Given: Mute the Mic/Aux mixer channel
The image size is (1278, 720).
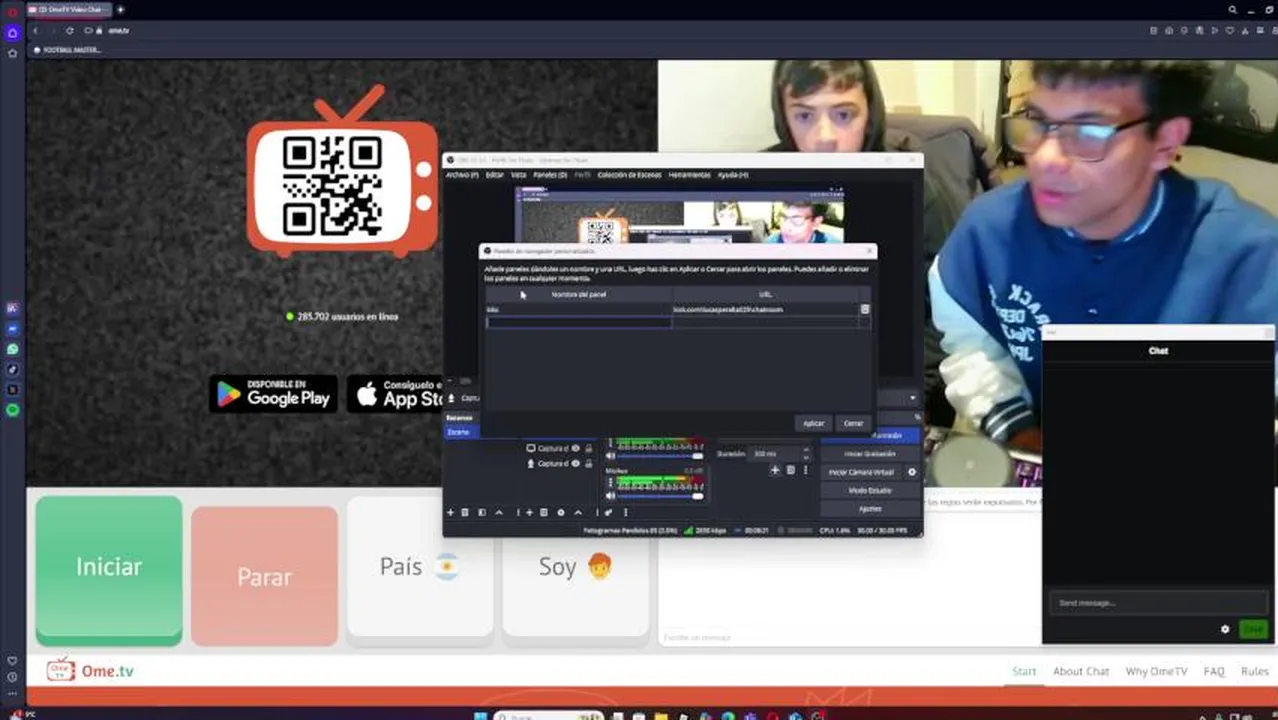Looking at the screenshot, I should (x=610, y=496).
